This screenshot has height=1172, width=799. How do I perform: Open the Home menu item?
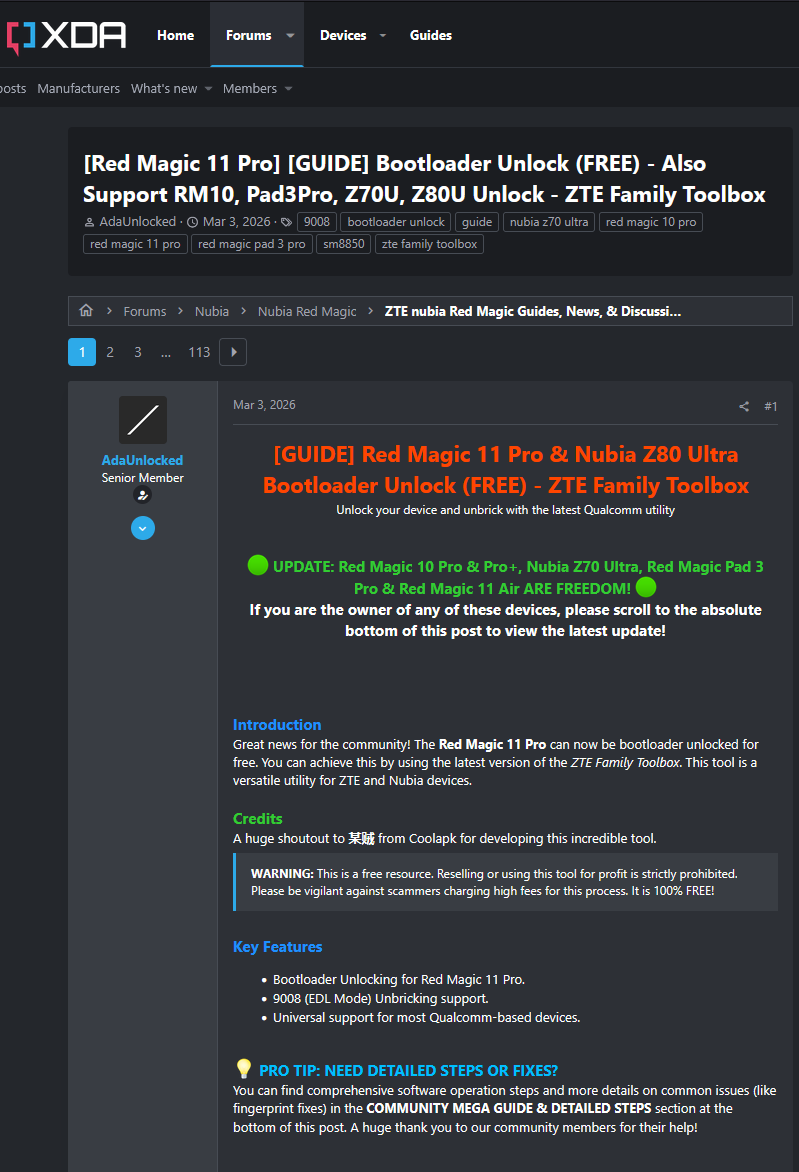click(176, 35)
